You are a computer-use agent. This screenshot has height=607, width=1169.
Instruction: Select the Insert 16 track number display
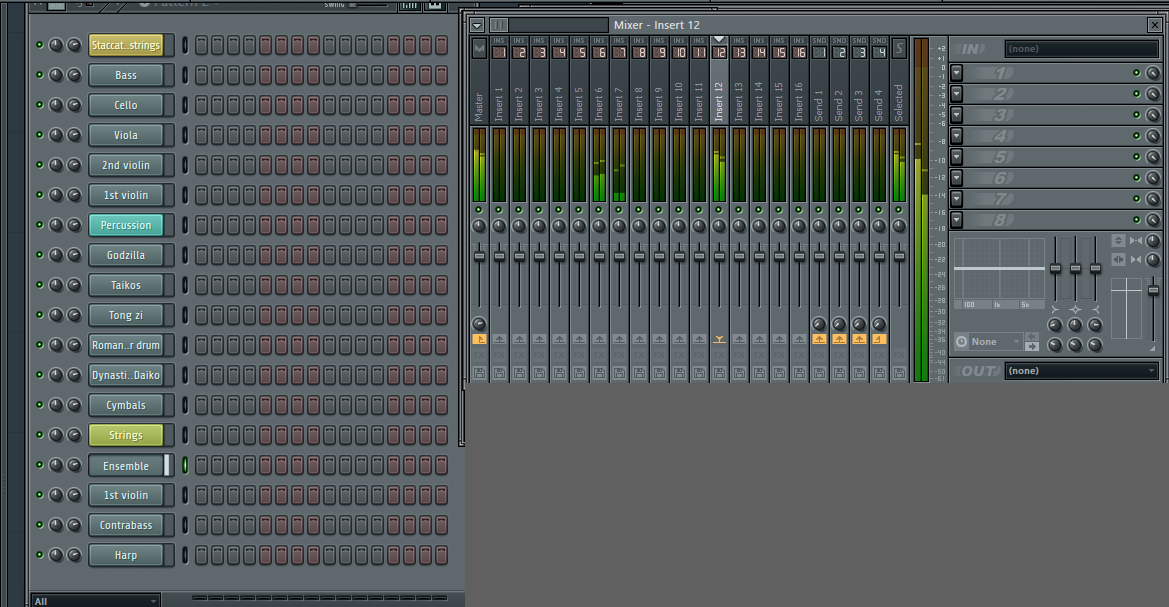click(x=798, y=52)
